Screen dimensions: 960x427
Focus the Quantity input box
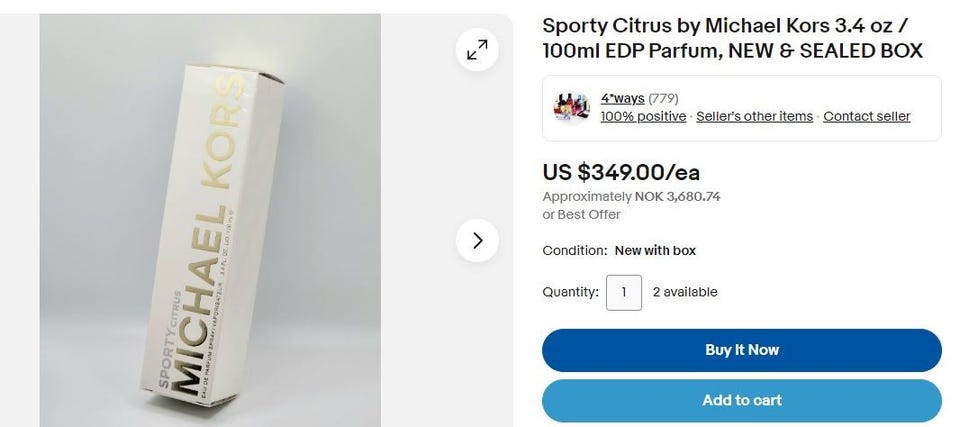[624, 292]
